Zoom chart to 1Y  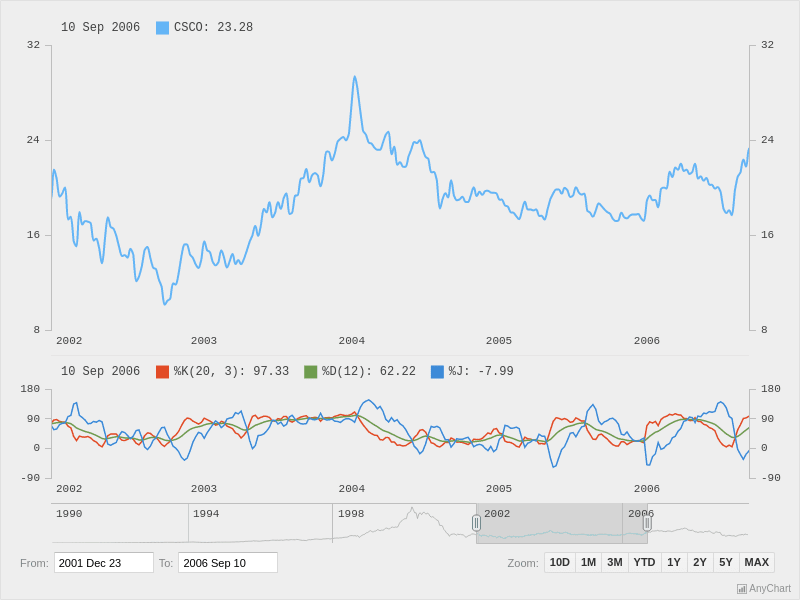point(674,562)
